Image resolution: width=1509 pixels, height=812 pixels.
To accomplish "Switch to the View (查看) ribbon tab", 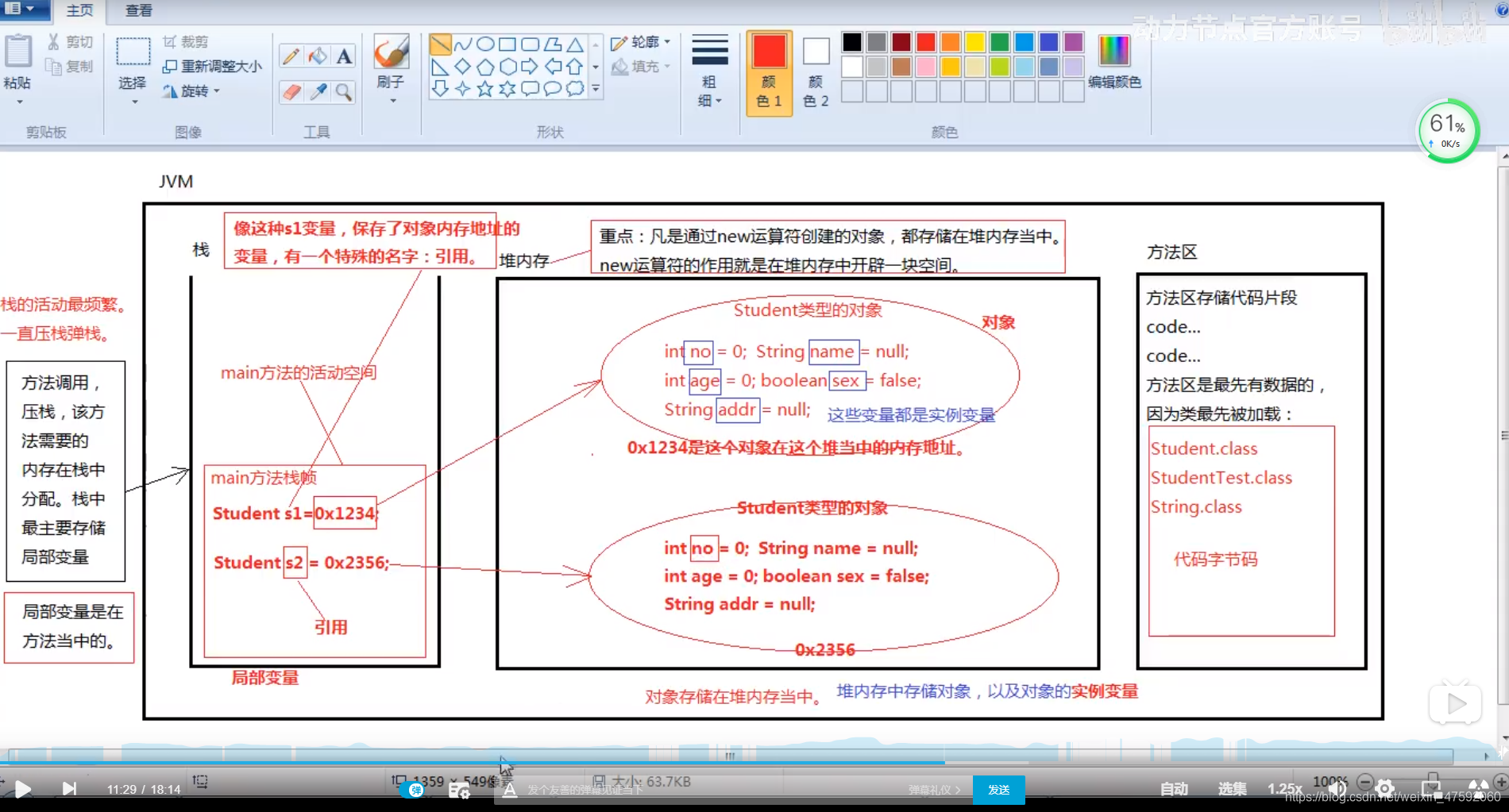I will tap(139, 10).
